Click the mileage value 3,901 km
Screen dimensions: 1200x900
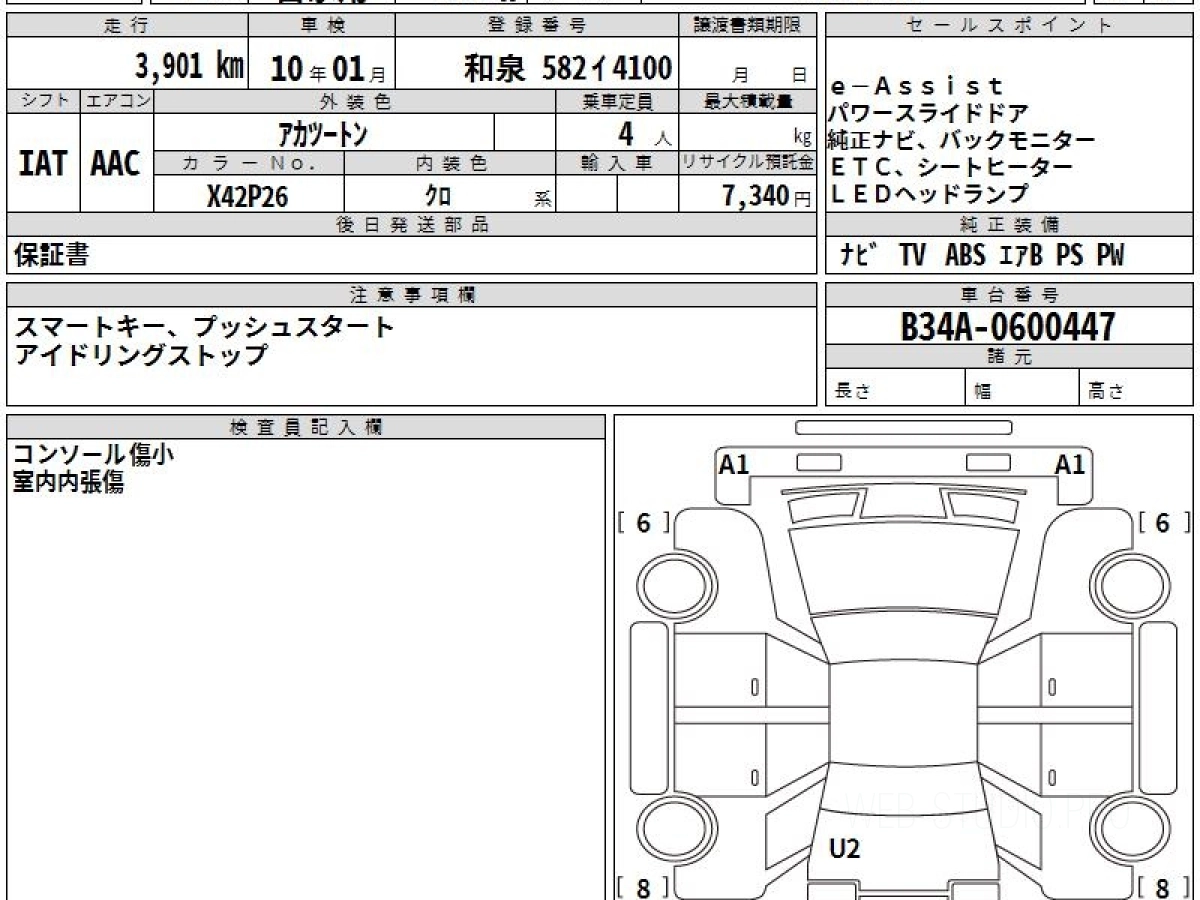pyautogui.click(x=189, y=68)
